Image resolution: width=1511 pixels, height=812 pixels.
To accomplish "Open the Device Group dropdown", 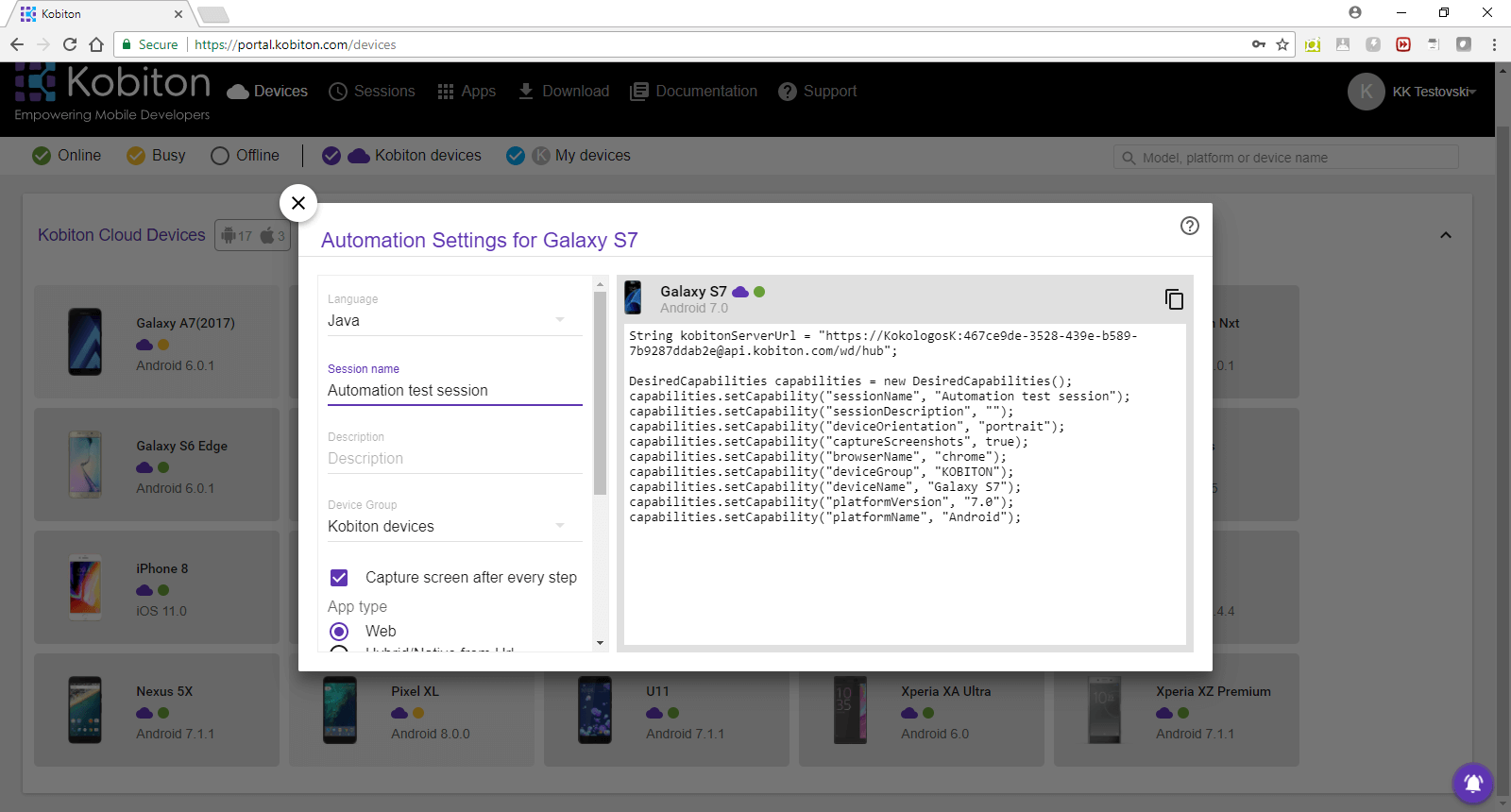I will [454, 527].
